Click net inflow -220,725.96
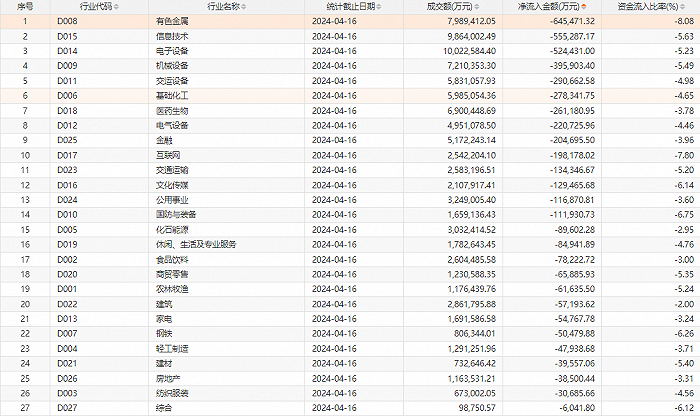The image size is (700, 416). (572, 125)
